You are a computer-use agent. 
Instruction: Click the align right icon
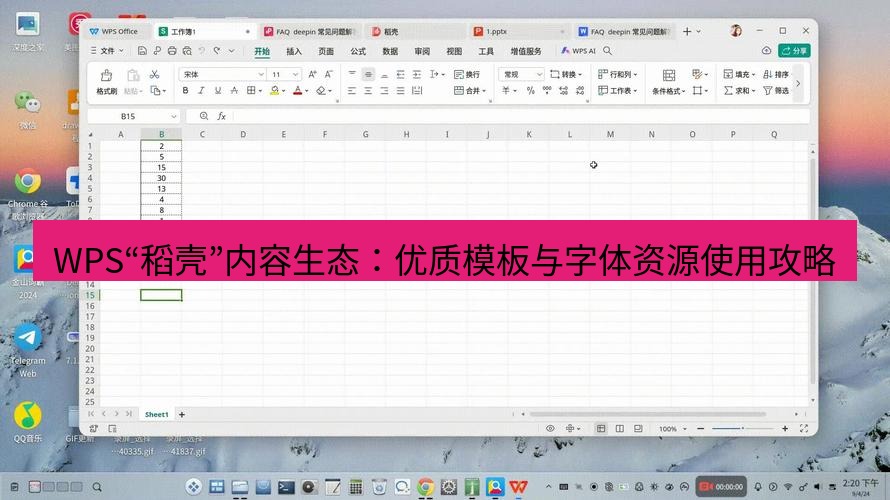coord(384,91)
